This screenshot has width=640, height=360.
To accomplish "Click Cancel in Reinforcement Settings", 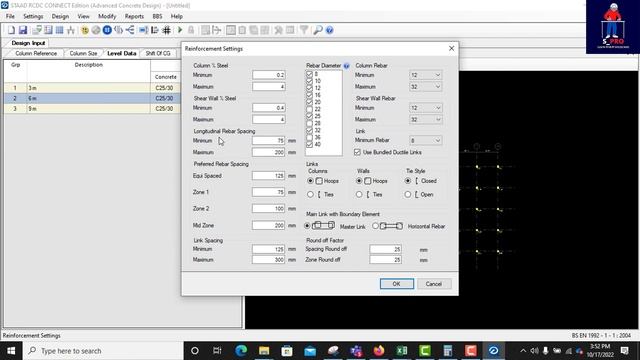I will pyautogui.click(x=434, y=284).
